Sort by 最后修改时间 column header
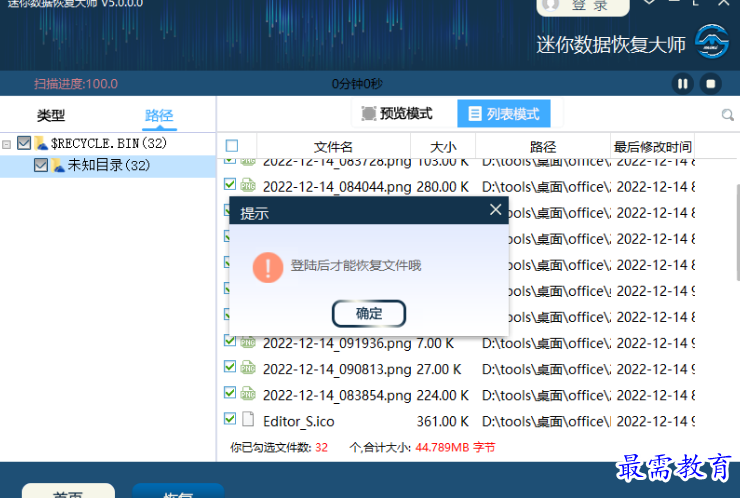740x498 pixels. [652, 147]
